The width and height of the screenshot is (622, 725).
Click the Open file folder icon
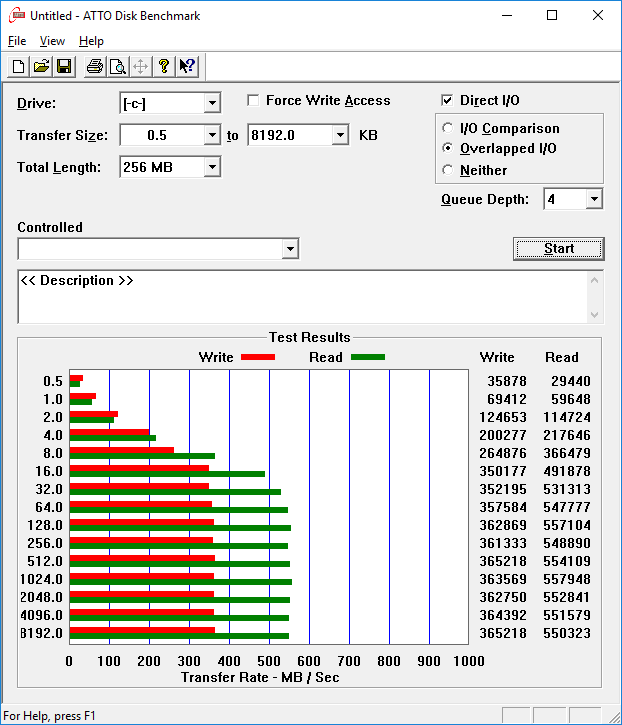tap(42, 67)
